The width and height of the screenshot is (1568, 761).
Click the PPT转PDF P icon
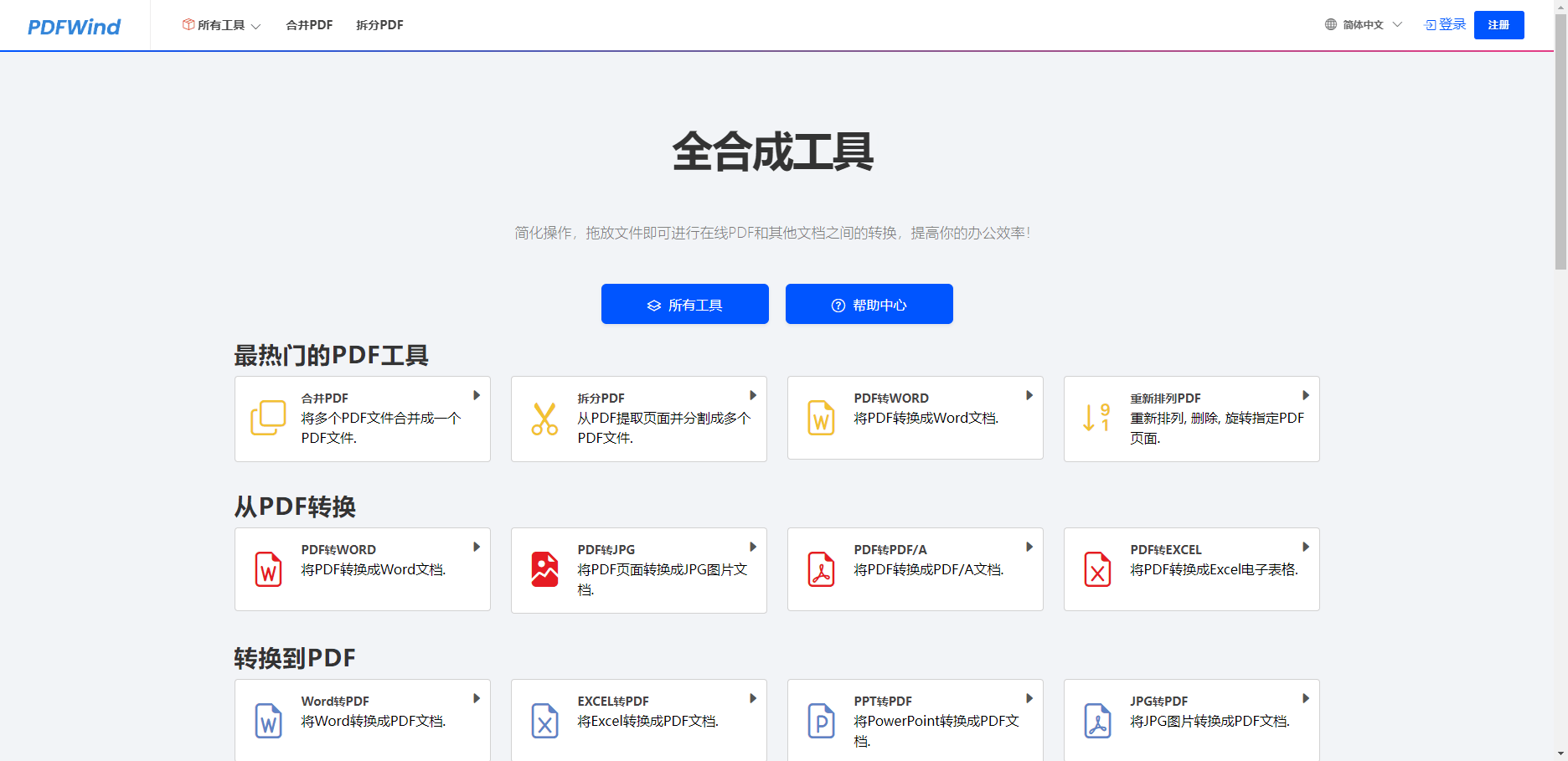coord(821,721)
